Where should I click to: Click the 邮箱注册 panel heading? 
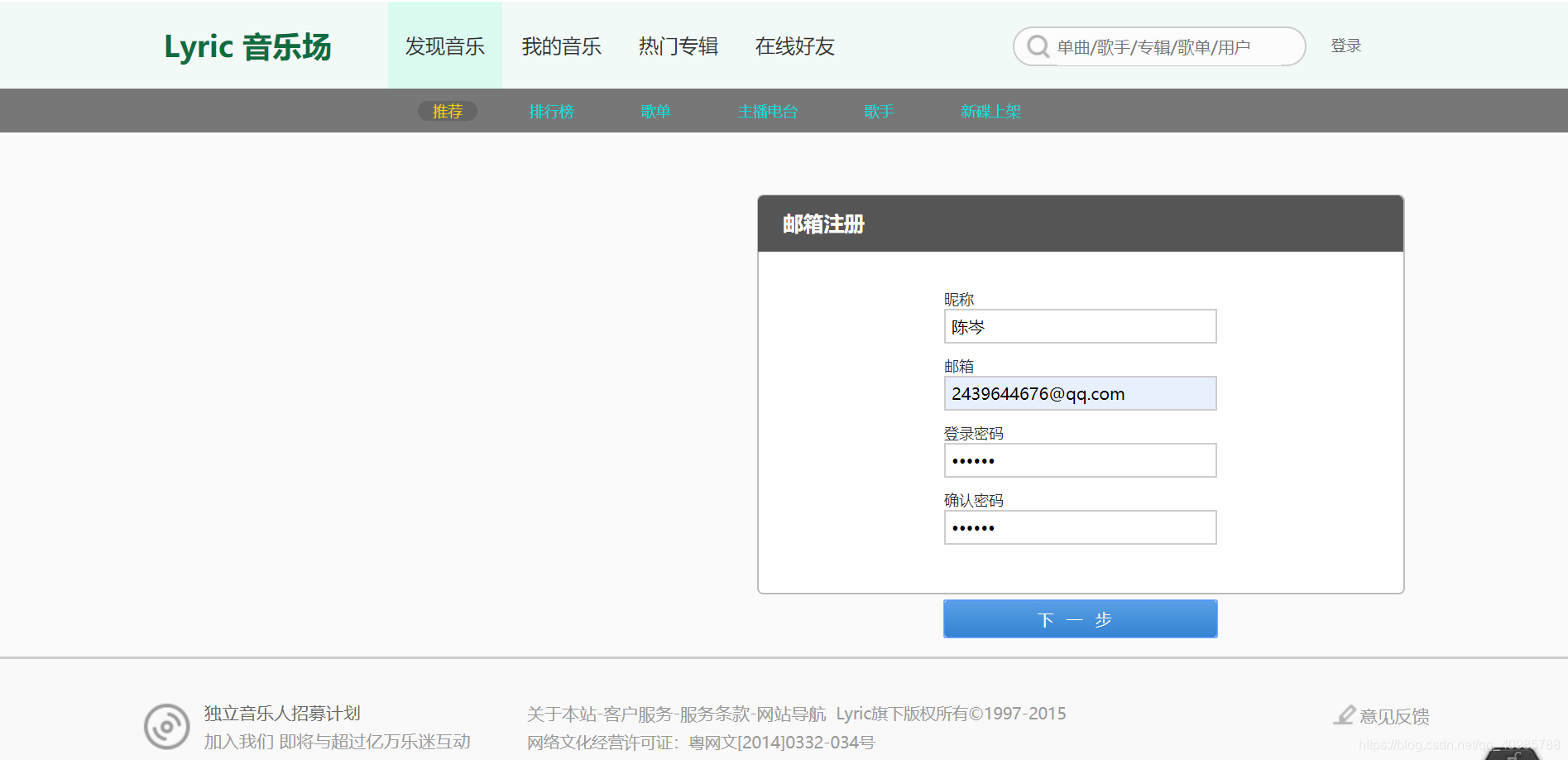(x=824, y=224)
